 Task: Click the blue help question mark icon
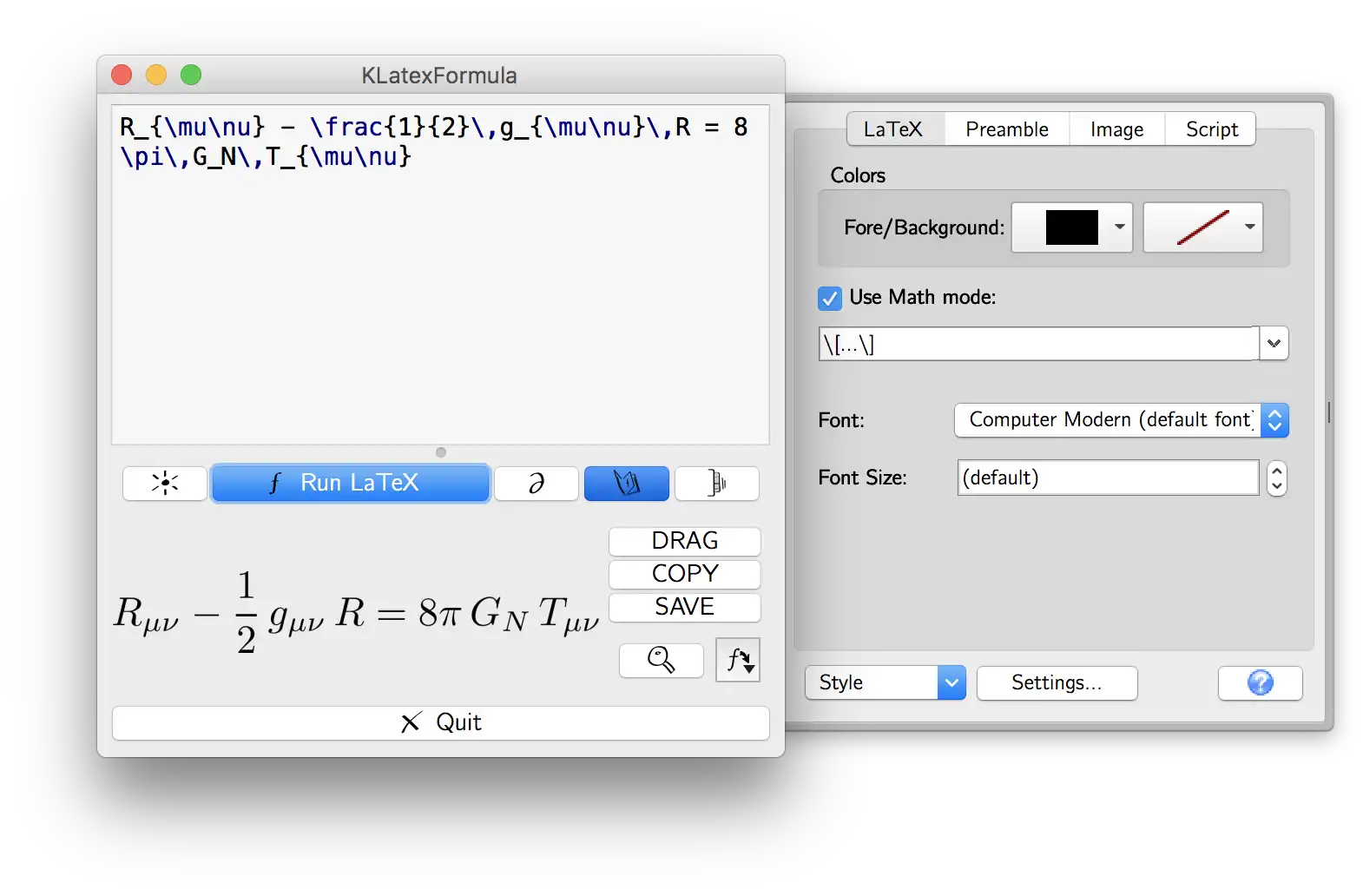click(x=1261, y=683)
